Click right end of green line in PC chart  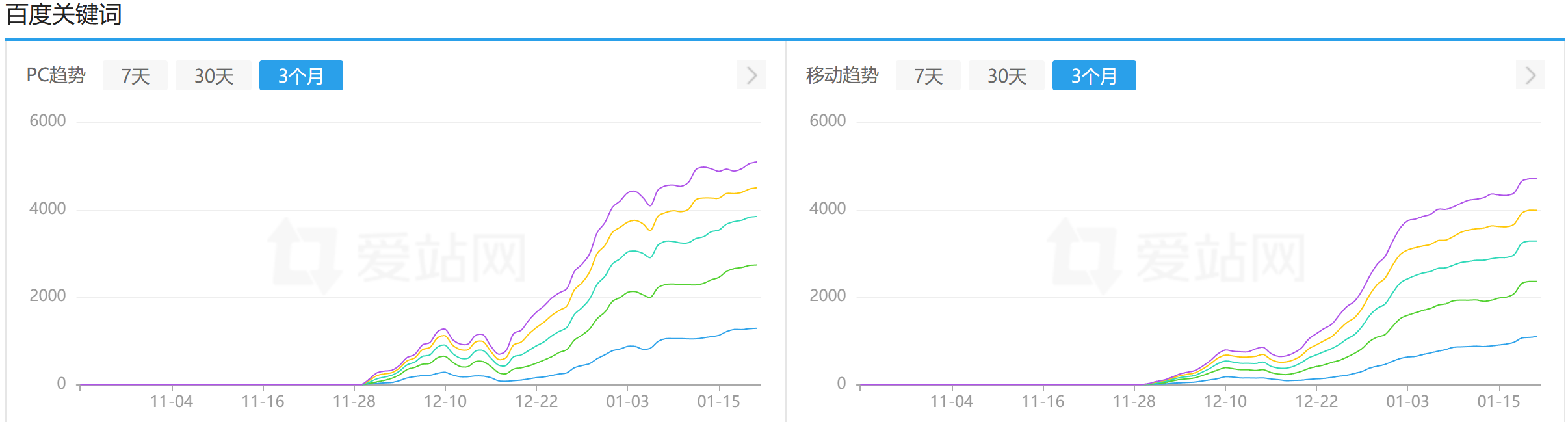pos(755,265)
